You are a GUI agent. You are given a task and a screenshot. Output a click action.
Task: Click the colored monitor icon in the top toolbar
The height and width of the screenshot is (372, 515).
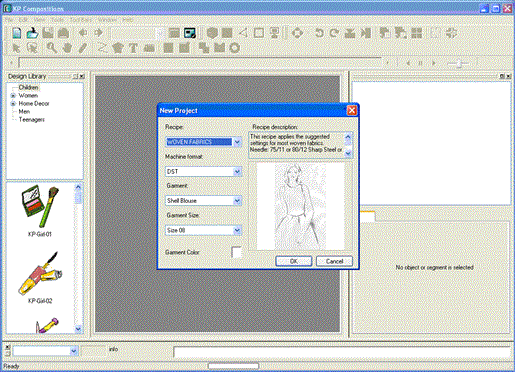[190, 33]
